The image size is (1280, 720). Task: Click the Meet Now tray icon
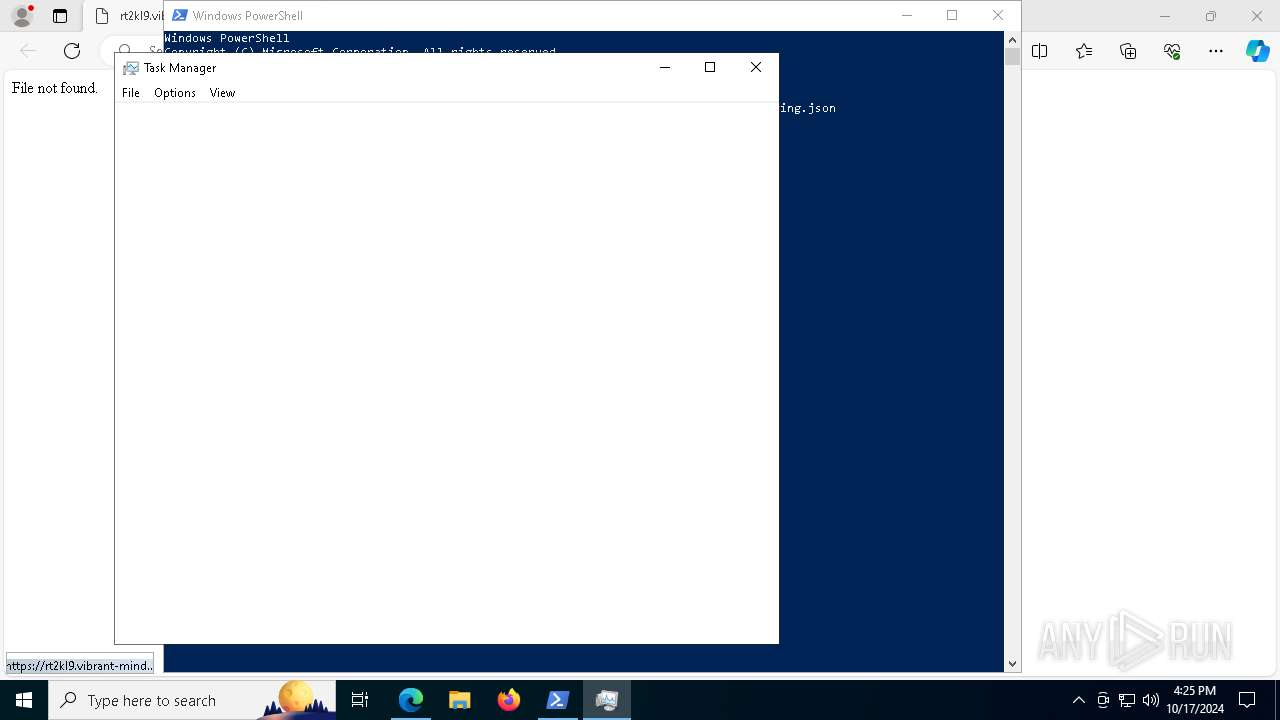[x=1103, y=700]
